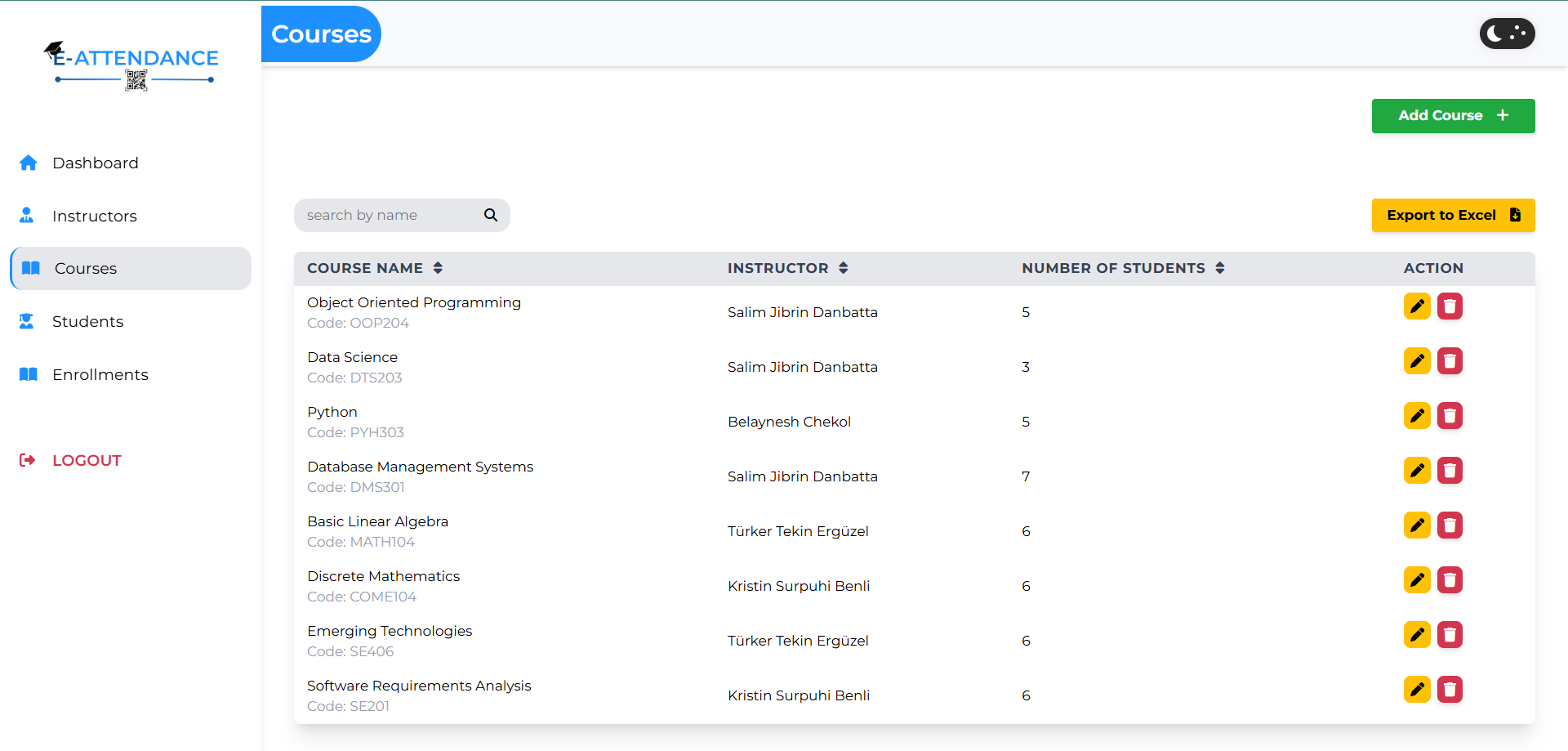This screenshot has width=1568, height=751.
Task: Delete Database Management Systems course
Action: [1450, 471]
